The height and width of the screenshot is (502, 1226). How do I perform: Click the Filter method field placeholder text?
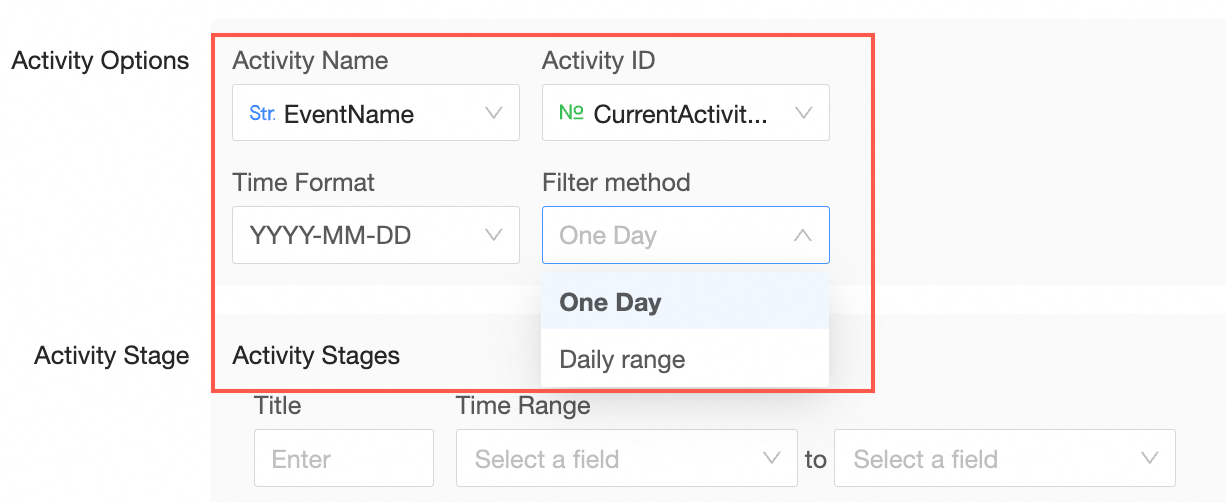point(608,236)
